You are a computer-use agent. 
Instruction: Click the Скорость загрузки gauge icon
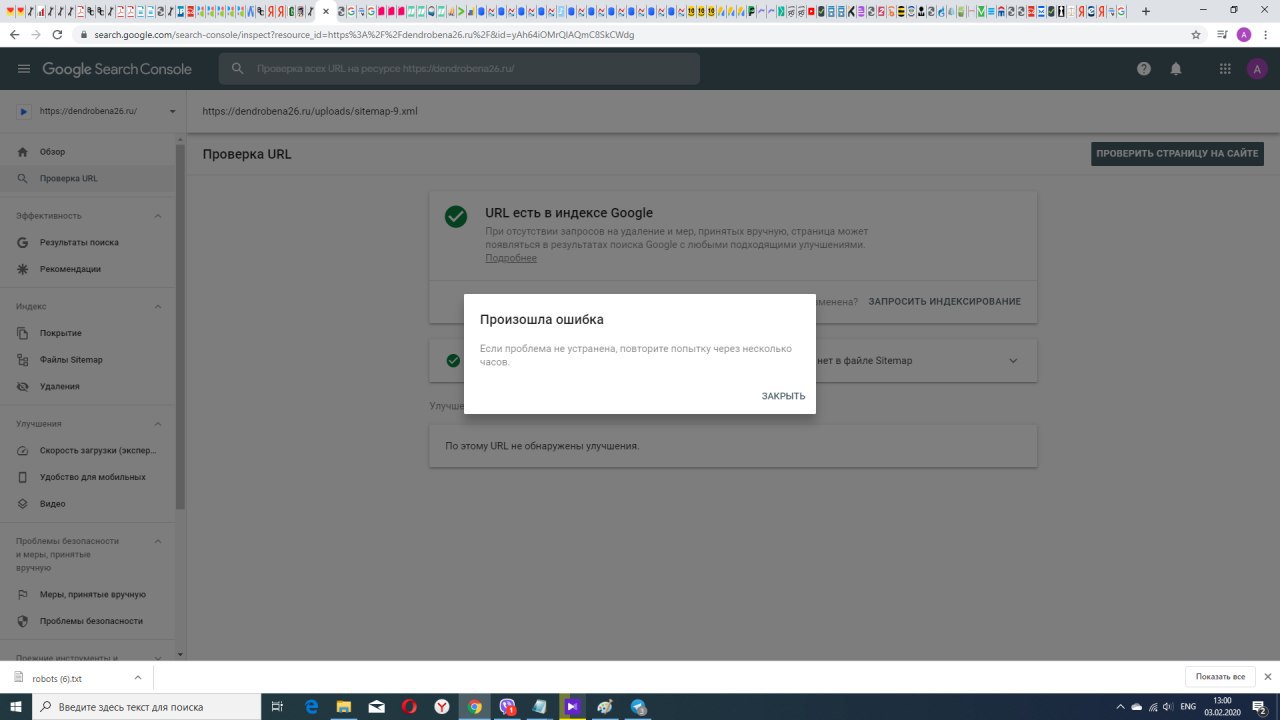pyautogui.click(x=22, y=451)
